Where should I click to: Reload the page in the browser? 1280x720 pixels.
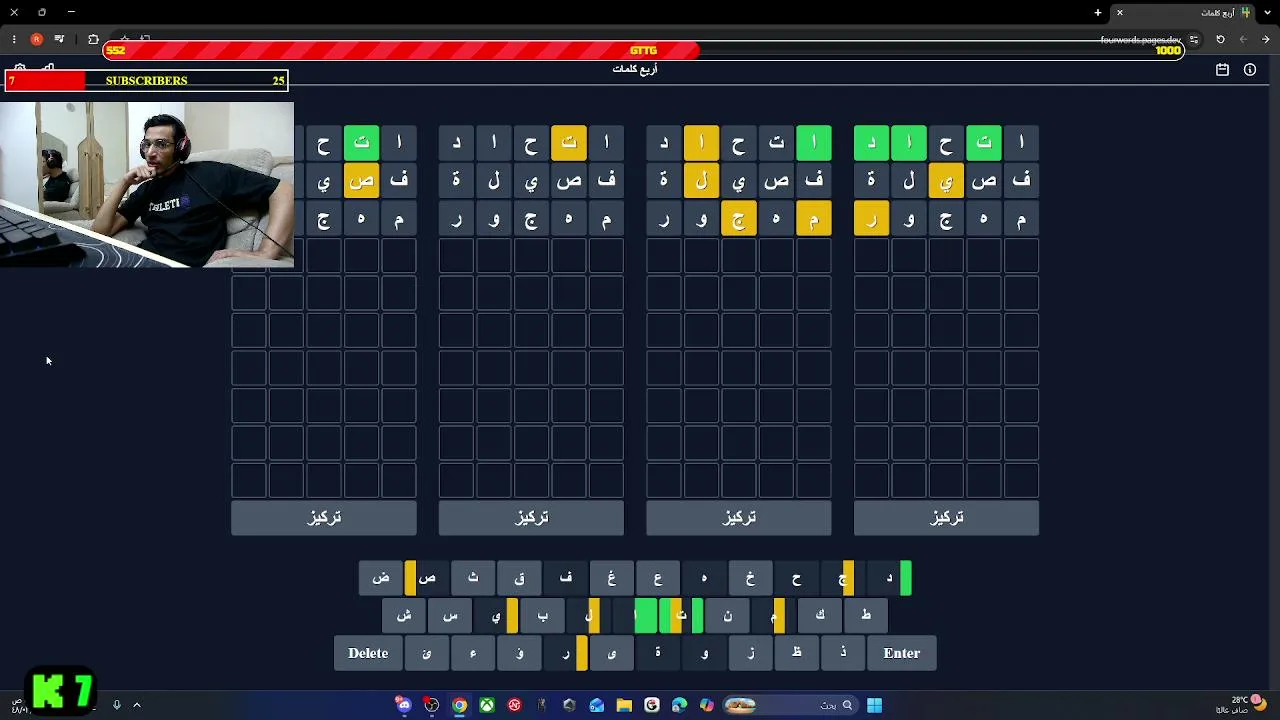click(x=1220, y=40)
